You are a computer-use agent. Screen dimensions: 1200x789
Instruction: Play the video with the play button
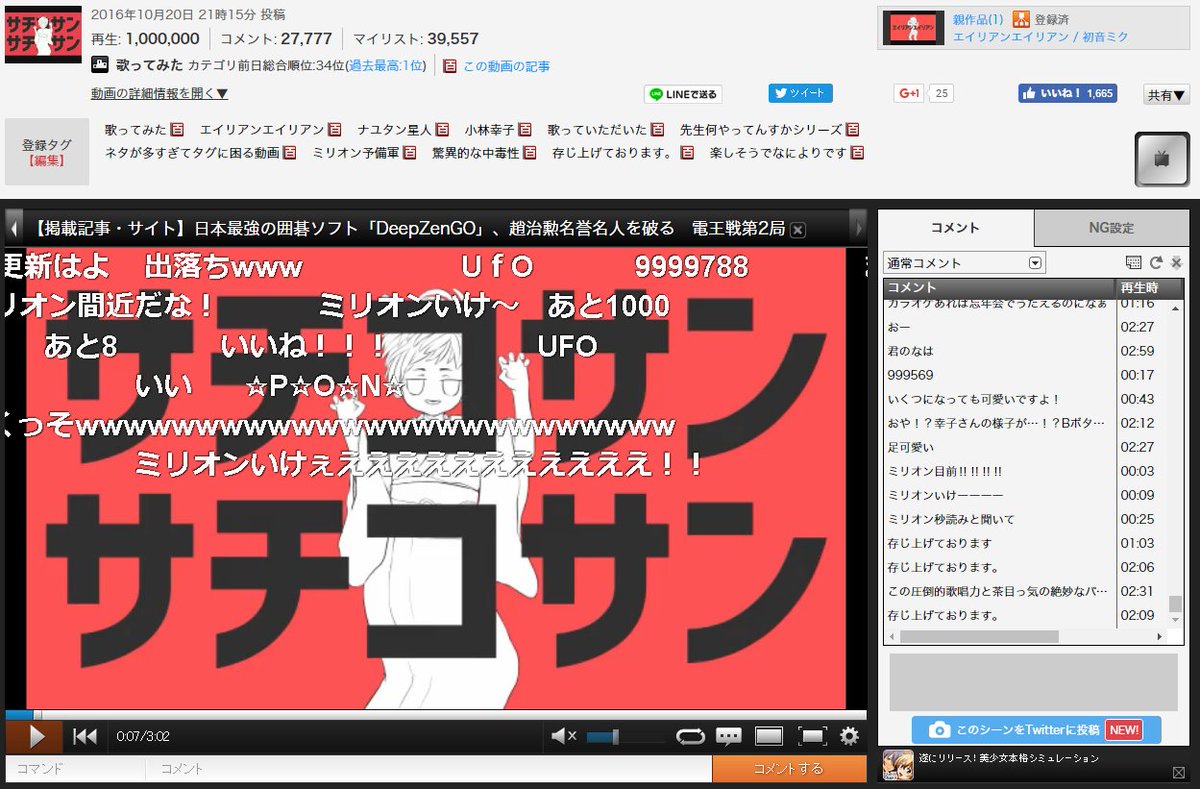35,737
